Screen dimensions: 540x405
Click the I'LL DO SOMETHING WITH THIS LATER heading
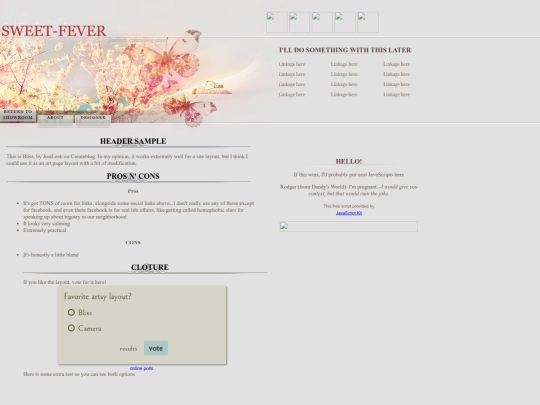(x=345, y=50)
